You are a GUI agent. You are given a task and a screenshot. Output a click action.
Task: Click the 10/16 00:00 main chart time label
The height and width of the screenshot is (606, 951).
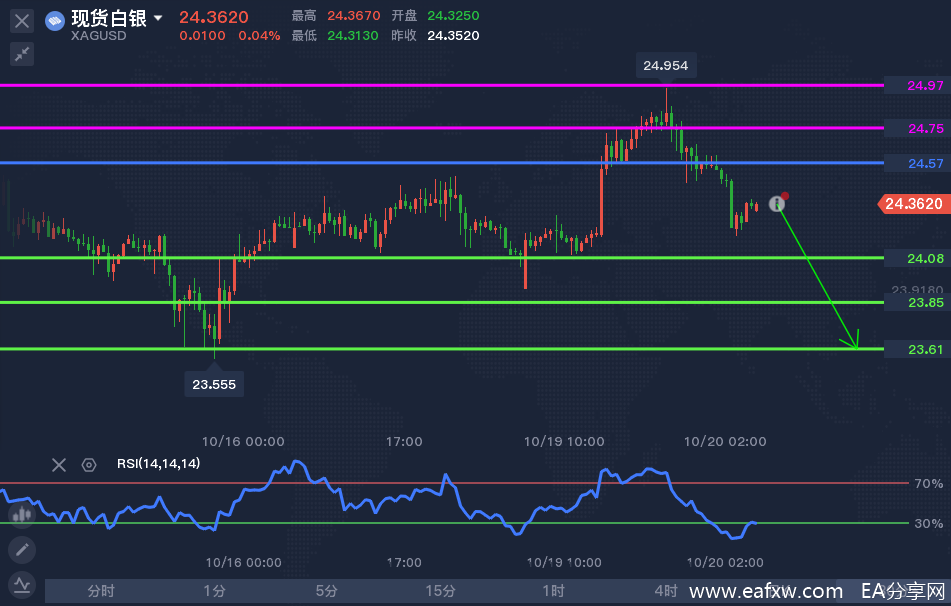[x=243, y=442]
